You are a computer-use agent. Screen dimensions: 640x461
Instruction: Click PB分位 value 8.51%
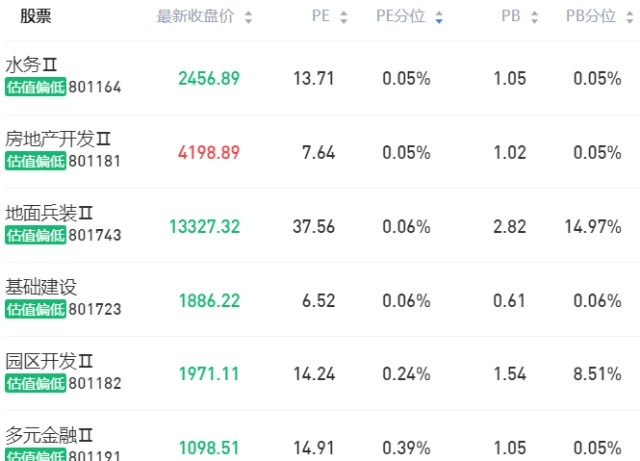coord(598,374)
